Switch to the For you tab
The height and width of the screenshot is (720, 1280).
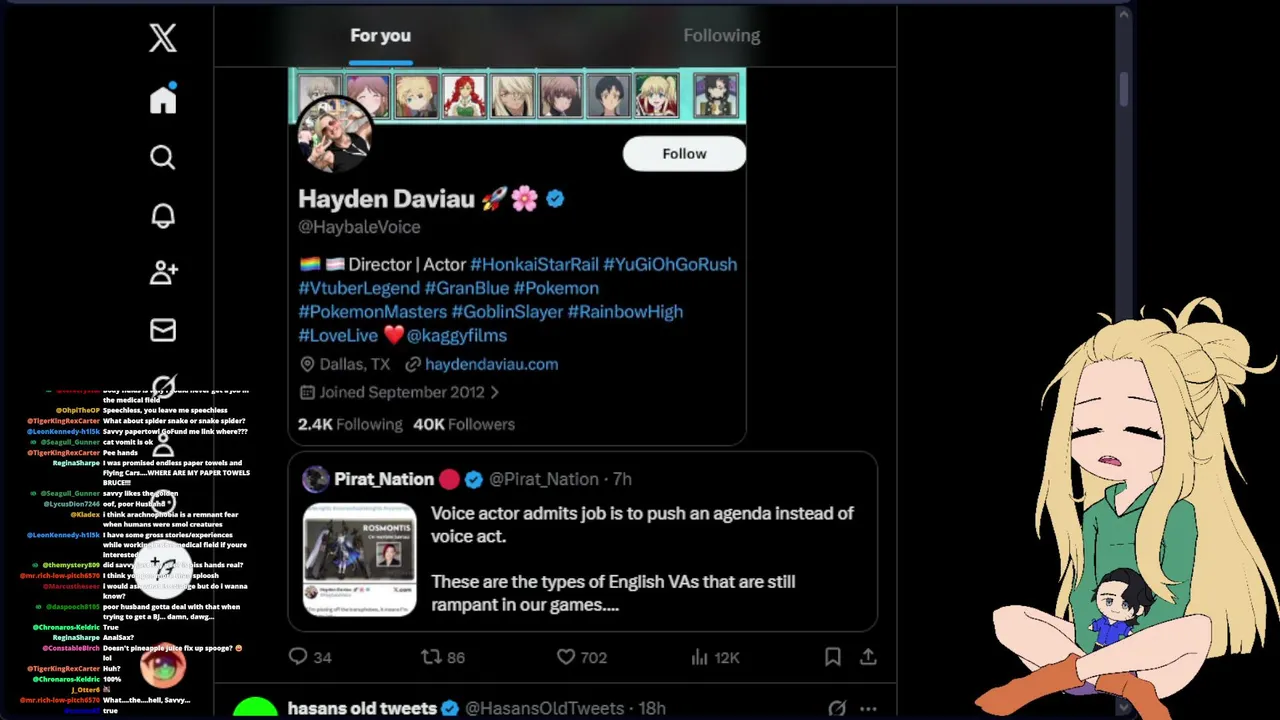(380, 35)
